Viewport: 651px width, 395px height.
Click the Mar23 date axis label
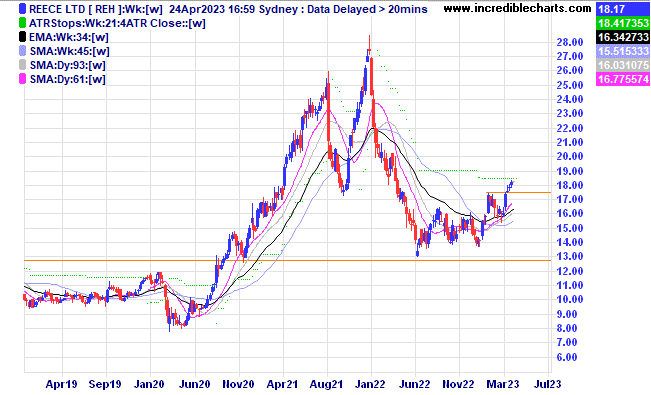[503, 384]
